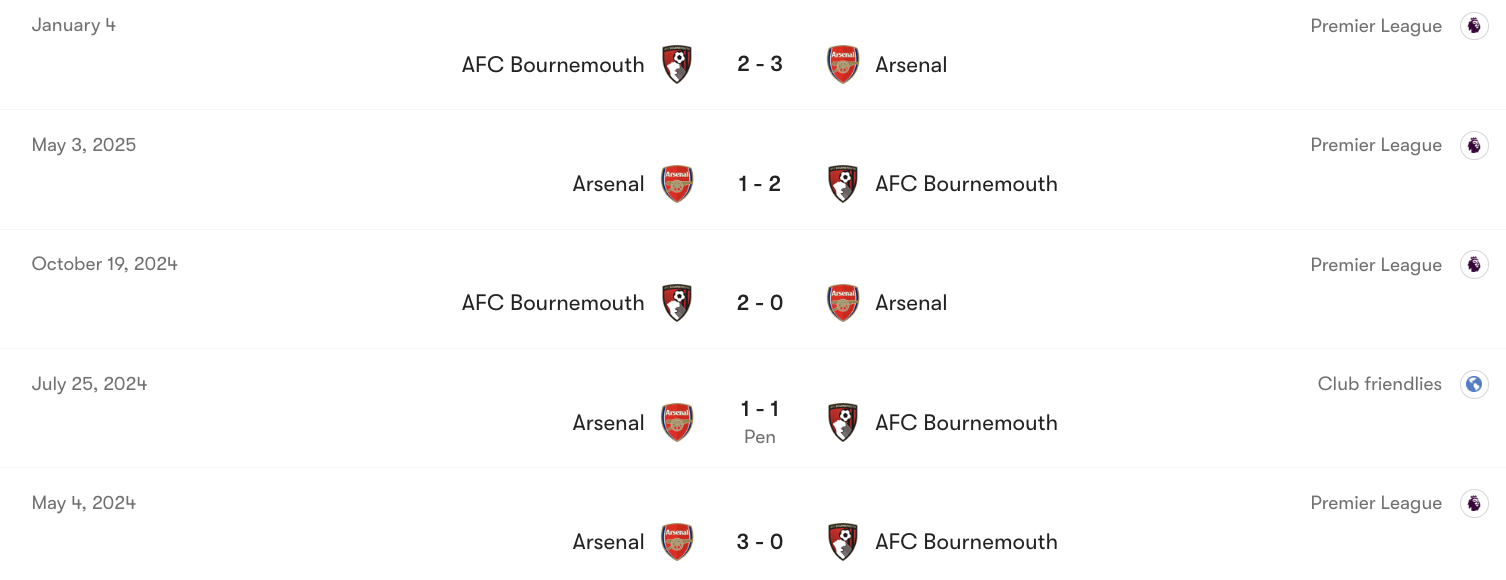Screen dimensions: 1506x580
Task: Click the Arsenal crest on July 25 friendly
Action: [677, 422]
